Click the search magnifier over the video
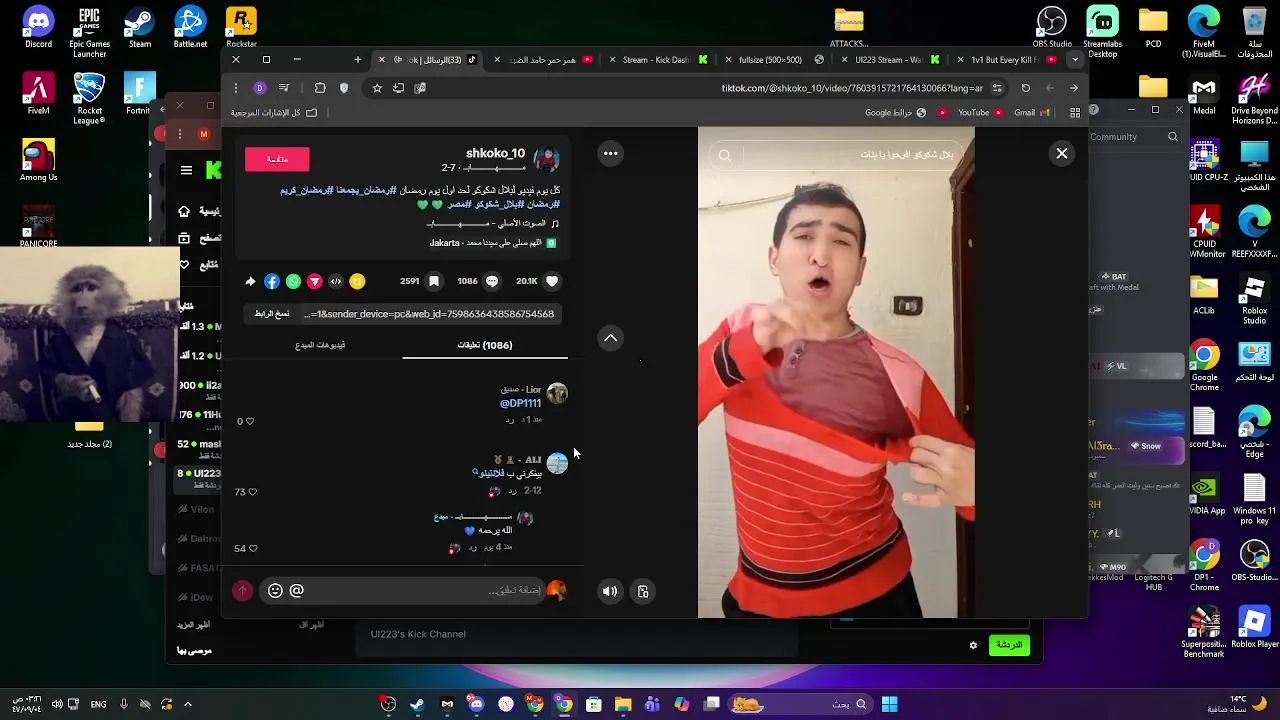The height and width of the screenshot is (720, 1280). pyautogui.click(x=725, y=155)
